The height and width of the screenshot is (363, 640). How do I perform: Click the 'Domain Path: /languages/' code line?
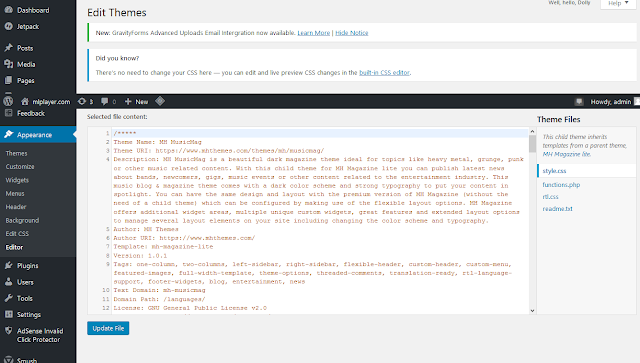pyautogui.click(x=159, y=299)
